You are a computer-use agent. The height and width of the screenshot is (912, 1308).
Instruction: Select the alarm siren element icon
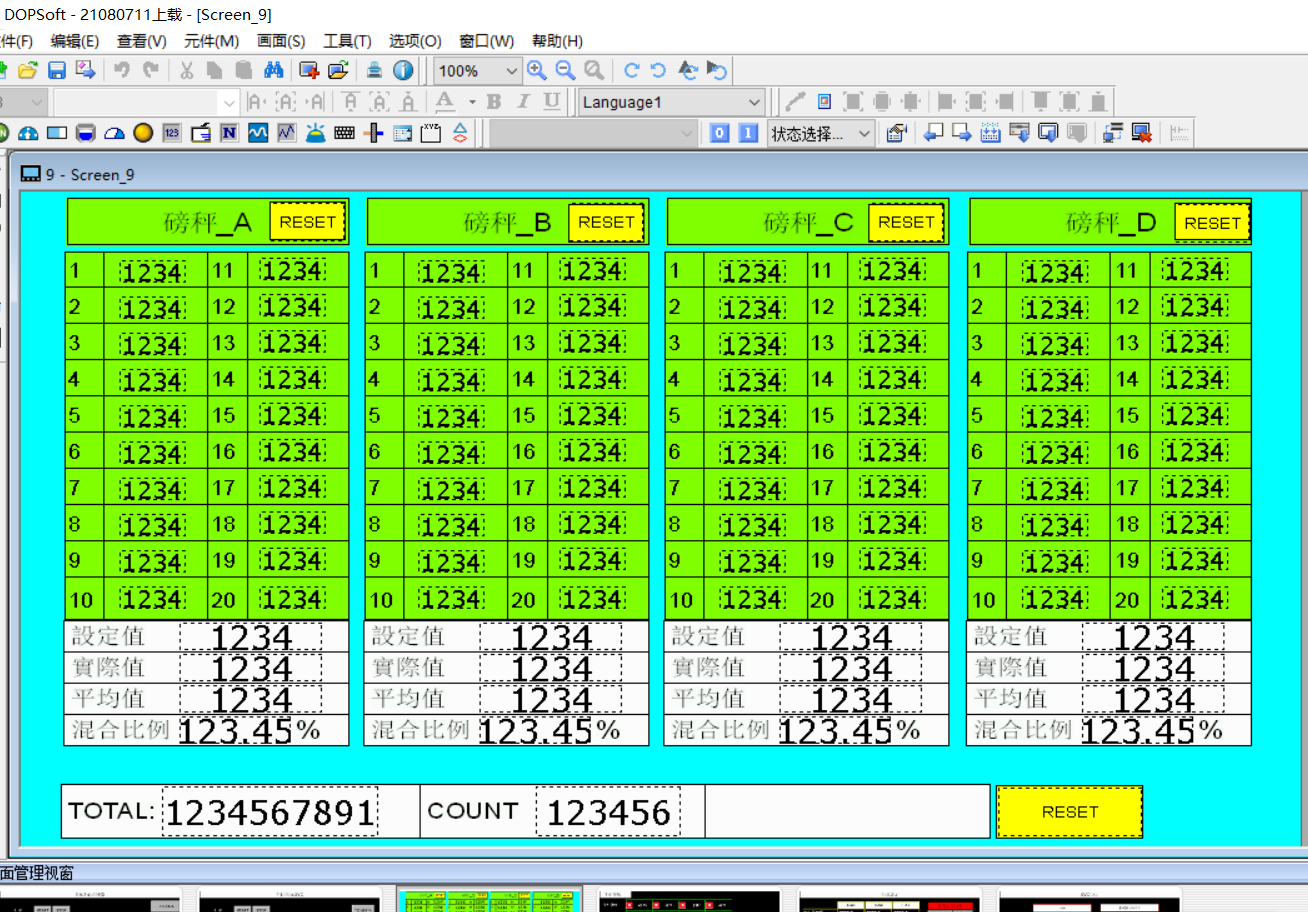click(x=316, y=133)
